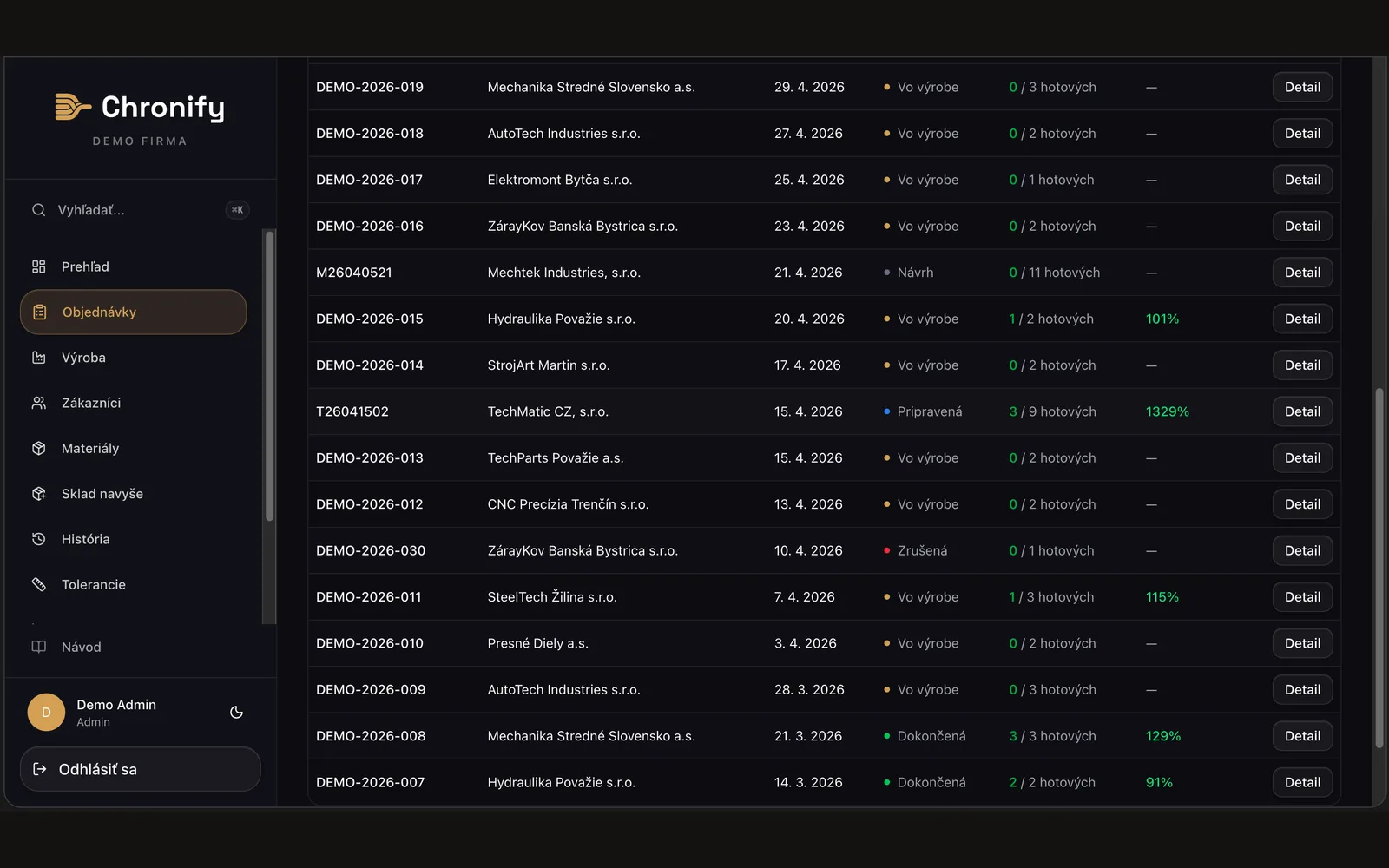The image size is (1389, 868).
Task: Click customer SteelTech Žilina s.r.o.
Action: (x=552, y=597)
